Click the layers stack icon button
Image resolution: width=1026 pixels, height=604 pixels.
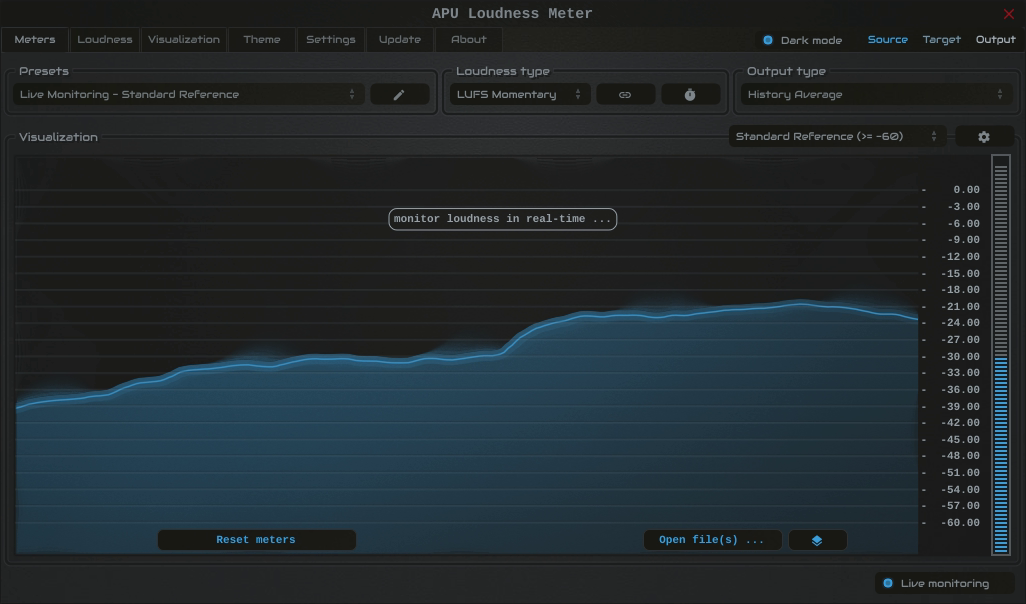(817, 540)
